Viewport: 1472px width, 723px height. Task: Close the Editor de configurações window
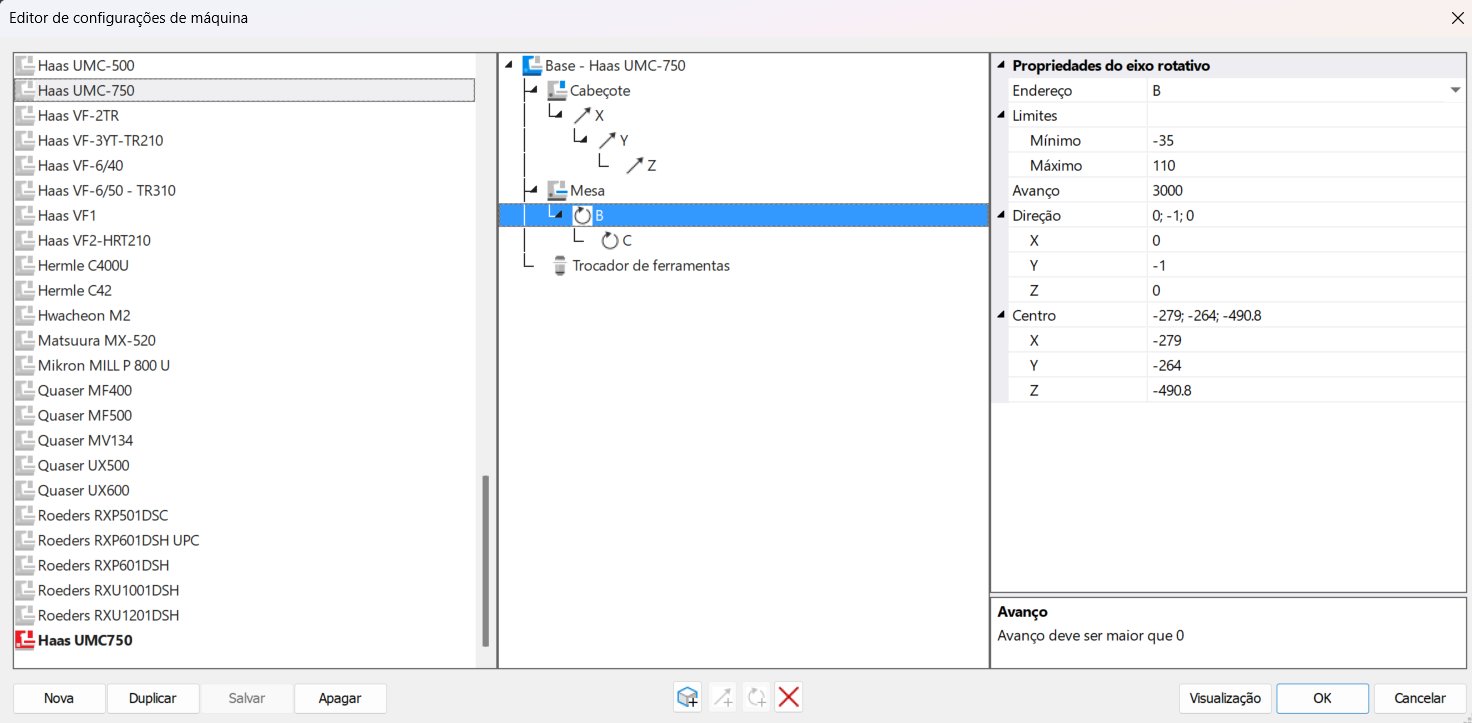(1457, 18)
